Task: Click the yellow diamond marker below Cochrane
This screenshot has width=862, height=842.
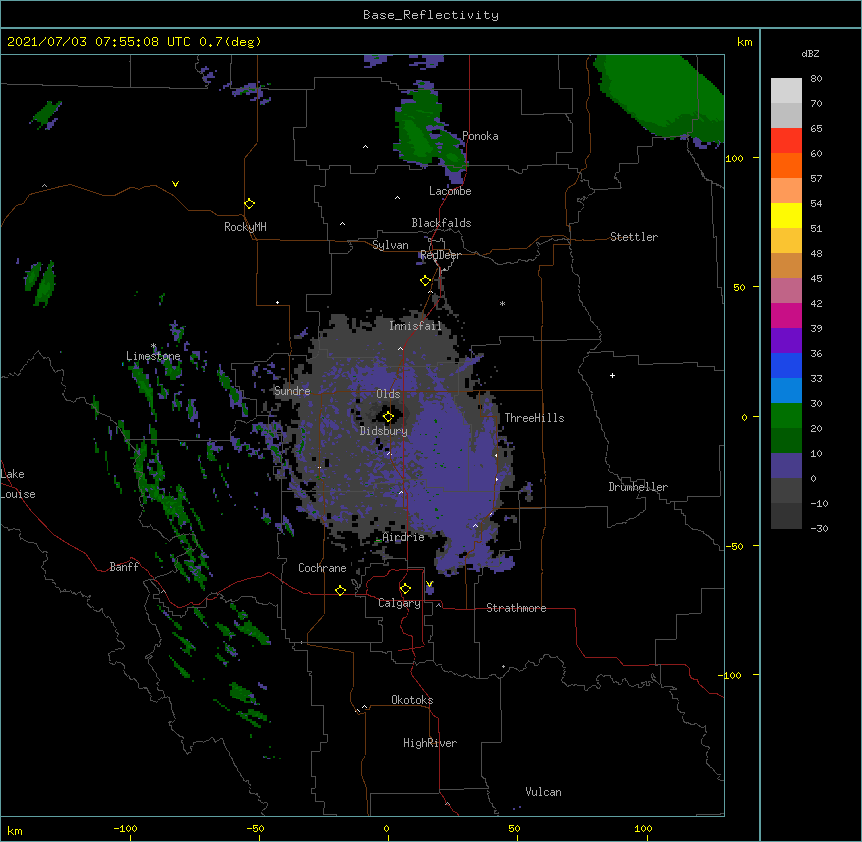Action: tap(340, 590)
